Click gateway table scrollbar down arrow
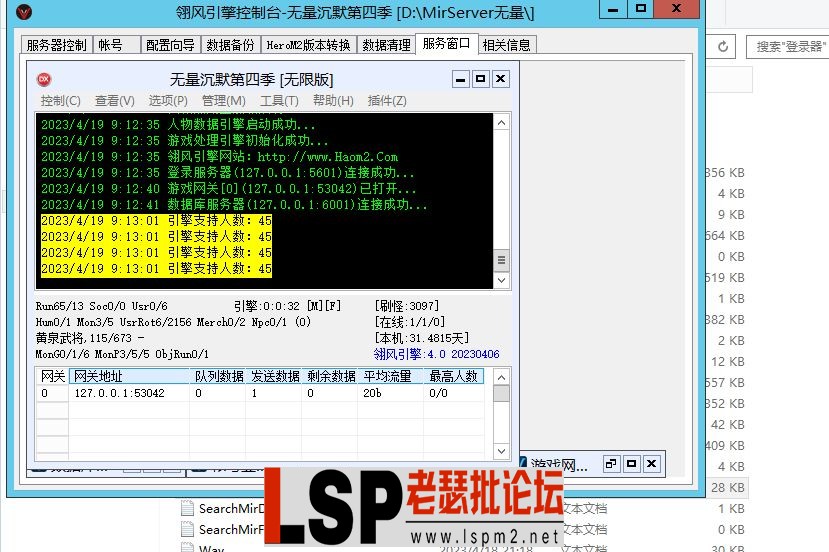829x552 pixels. pos(502,451)
